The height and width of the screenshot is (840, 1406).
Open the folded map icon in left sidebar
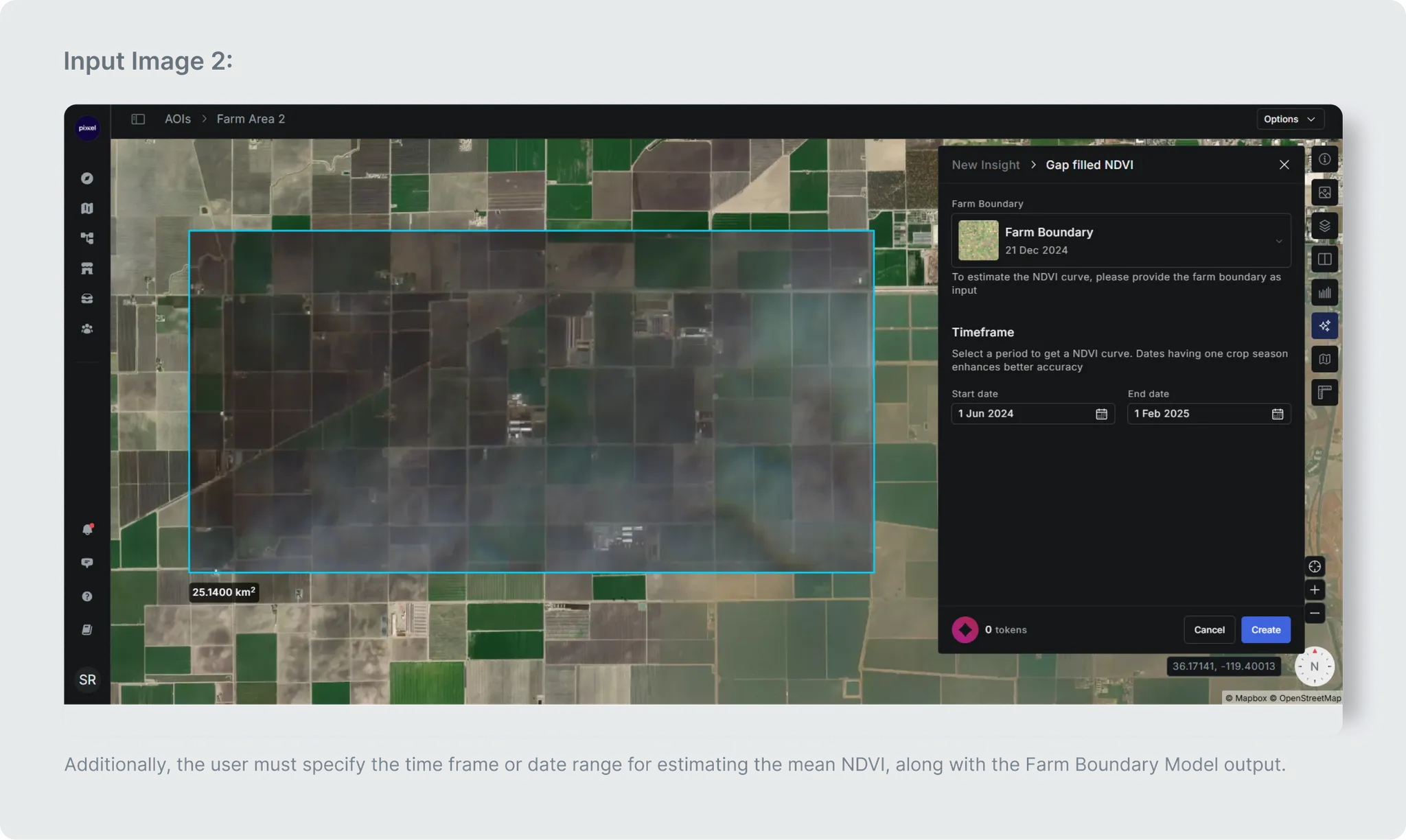(87, 209)
